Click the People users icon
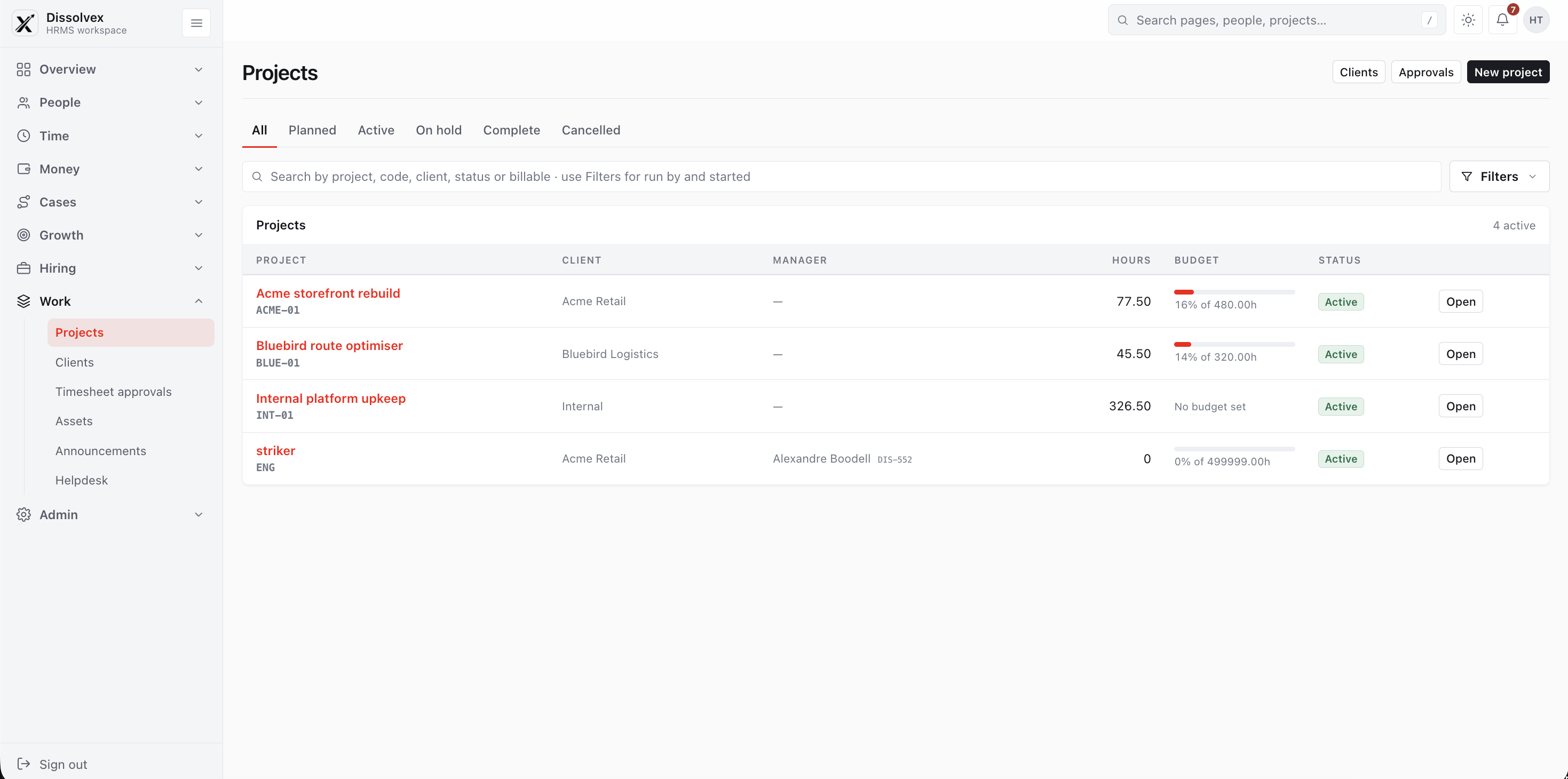The height and width of the screenshot is (779, 1568). pyautogui.click(x=23, y=102)
